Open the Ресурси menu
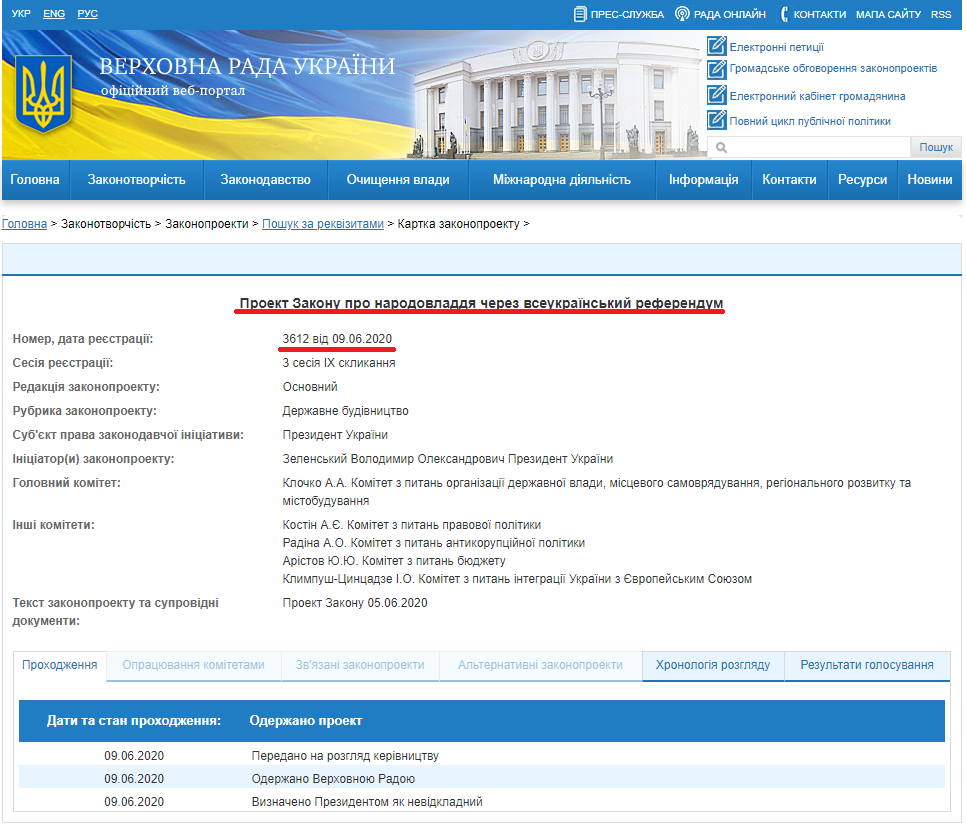The height and width of the screenshot is (826, 966). [862, 180]
